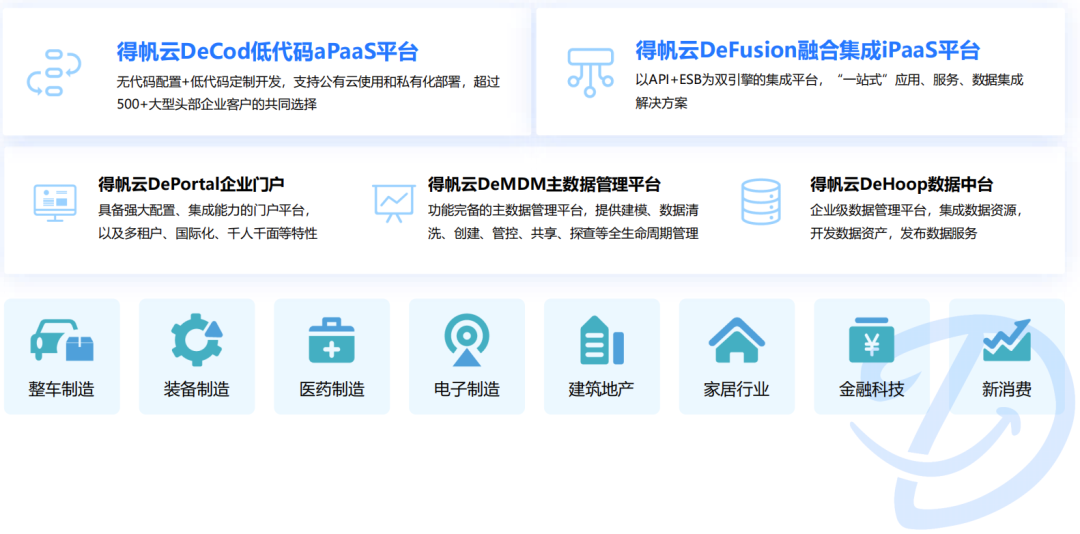Select the 建筑地产 industry label
The height and width of the screenshot is (534, 1080).
pyautogui.click(x=601, y=389)
